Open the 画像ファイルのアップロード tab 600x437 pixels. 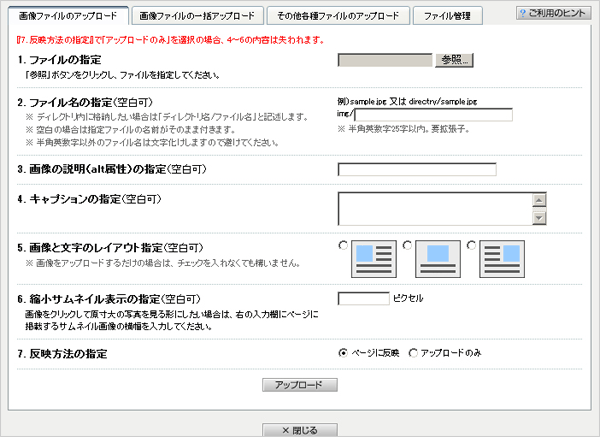click(x=68, y=16)
